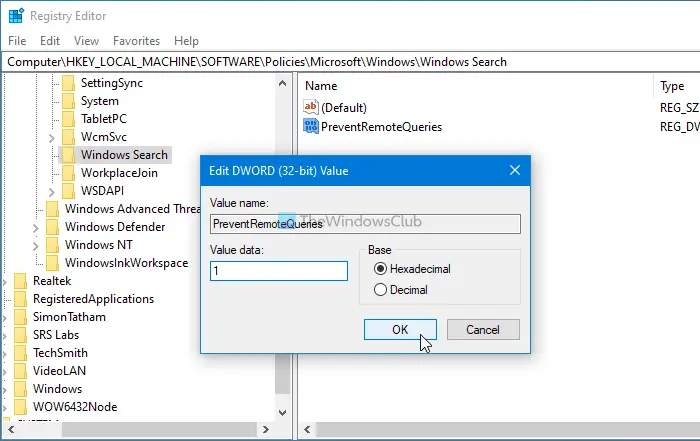Screen dimensions: 700x441
Task: Click the System folder icon in tree
Action: (x=68, y=101)
